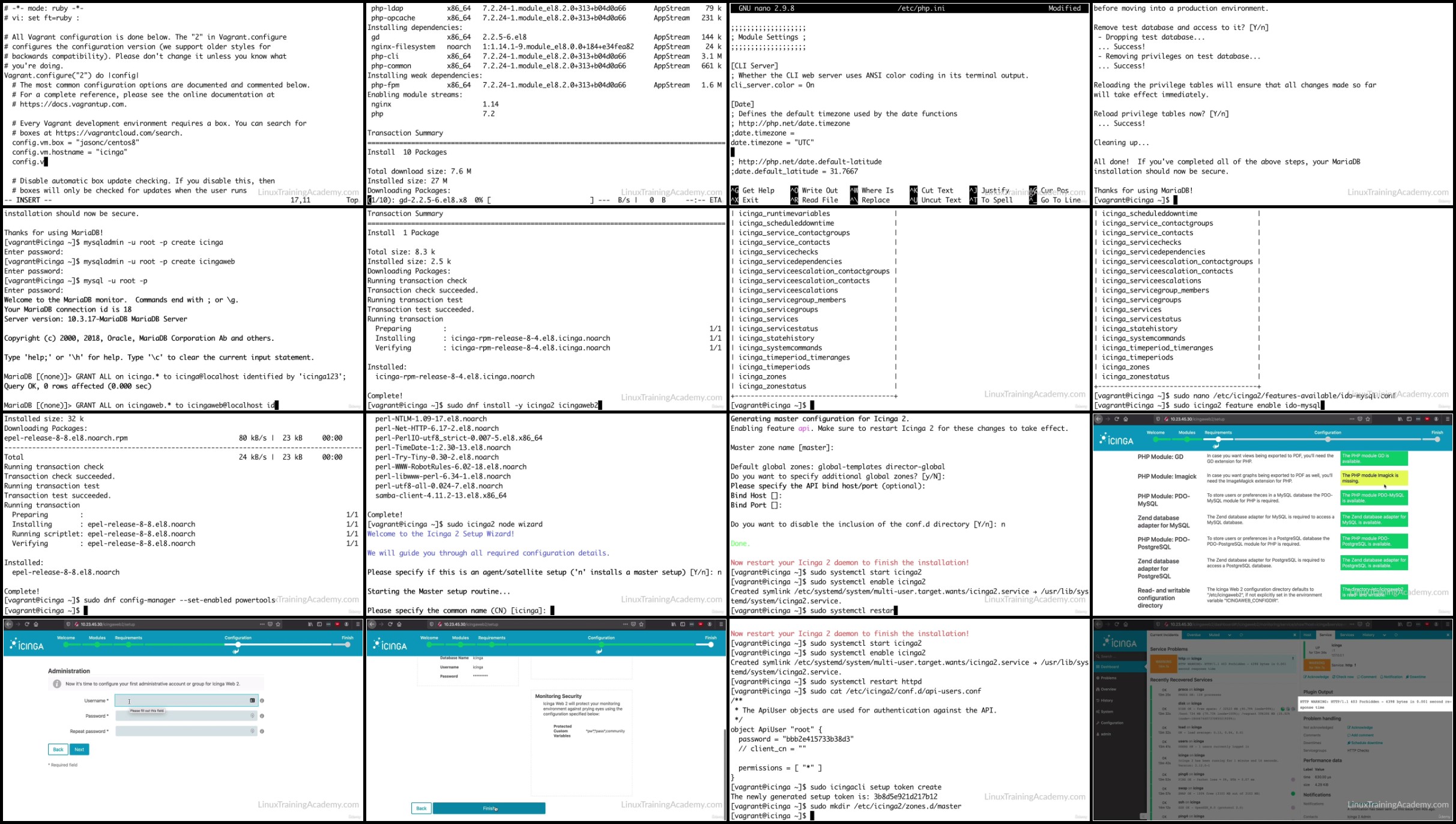The width and height of the screenshot is (1456, 824).
Task: Click the Modules wizard step on Administration page
Action: click(97, 641)
